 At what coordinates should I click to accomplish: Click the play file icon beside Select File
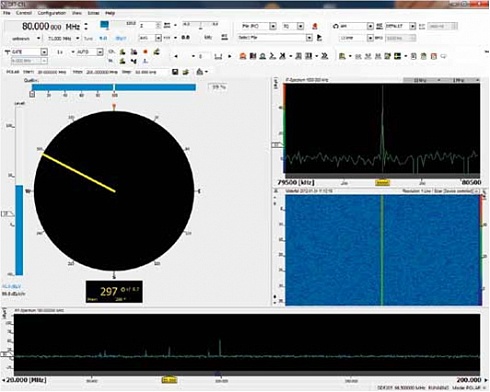pos(319,38)
